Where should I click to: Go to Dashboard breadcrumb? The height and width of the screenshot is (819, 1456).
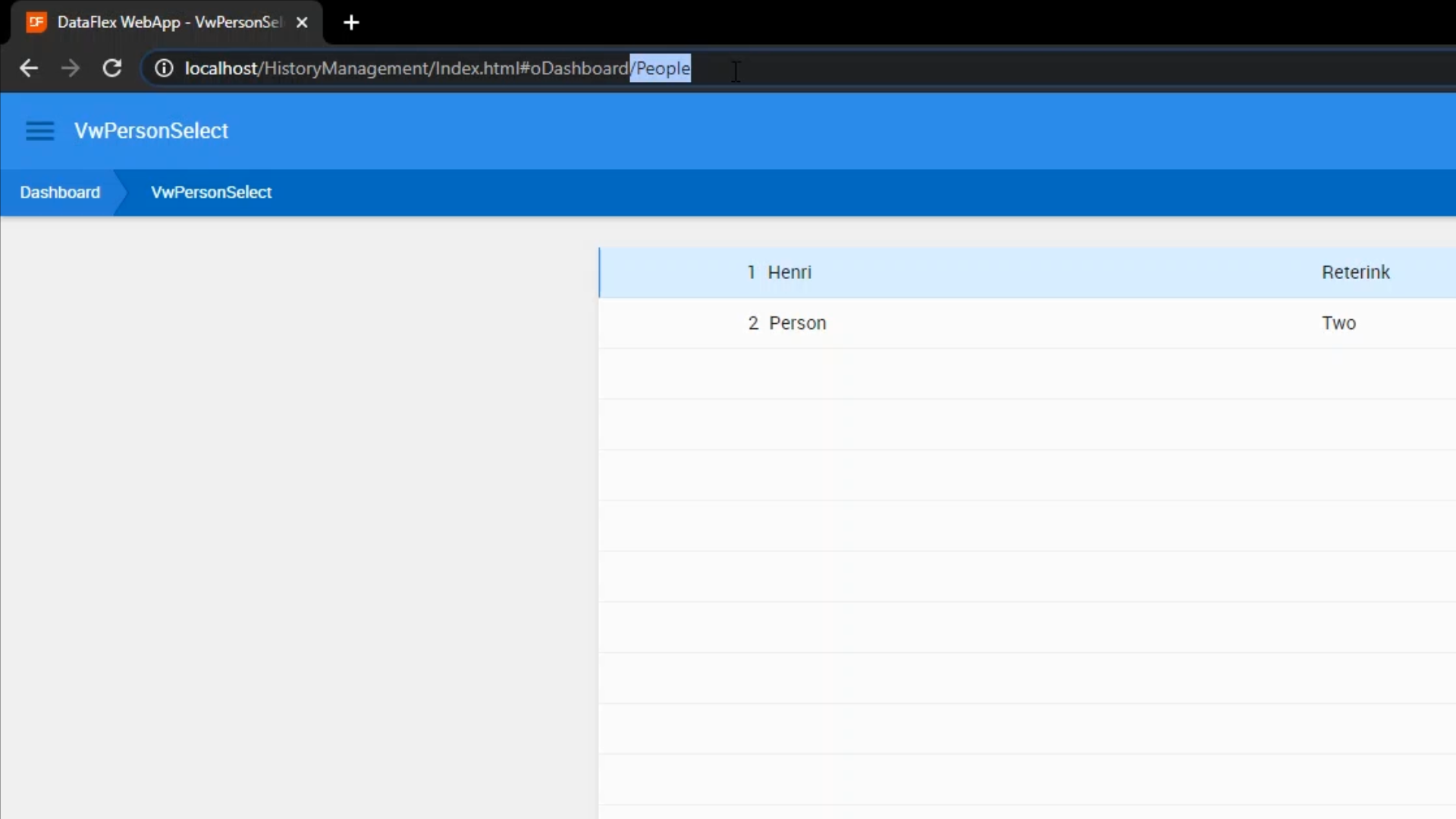60,193
